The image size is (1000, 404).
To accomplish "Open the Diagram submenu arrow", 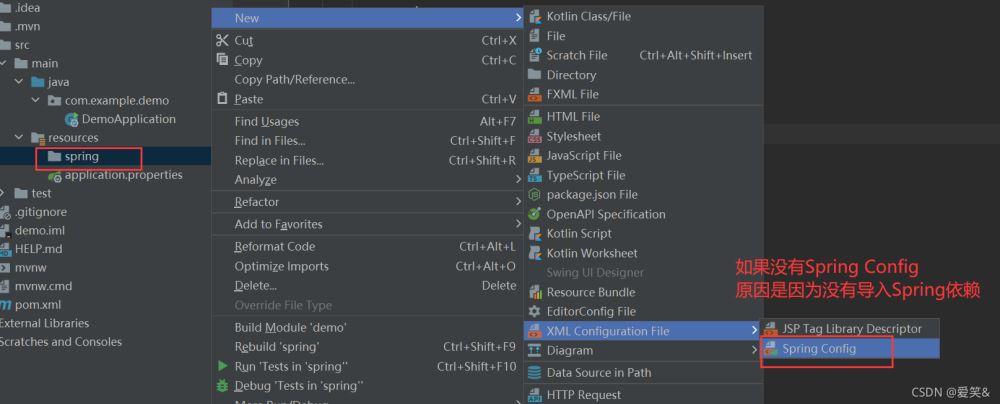I will click(754, 350).
